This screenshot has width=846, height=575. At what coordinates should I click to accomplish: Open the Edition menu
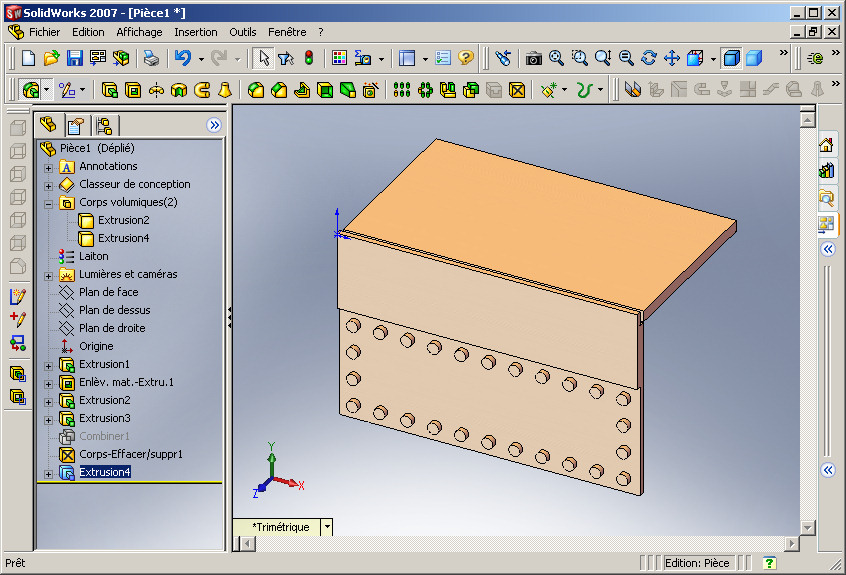(x=88, y=32)
